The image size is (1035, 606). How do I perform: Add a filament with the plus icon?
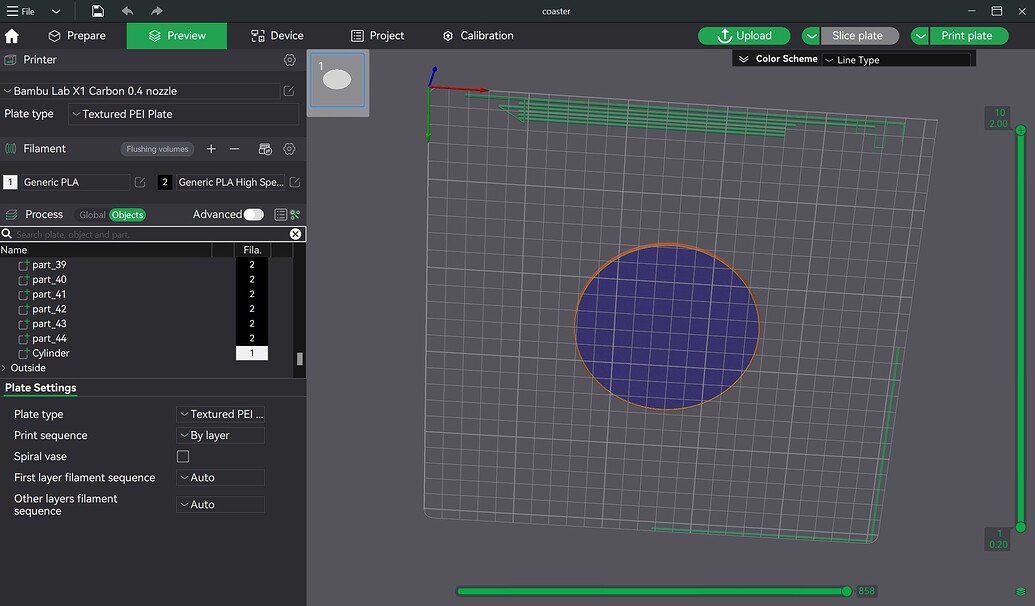click(211, 149)
